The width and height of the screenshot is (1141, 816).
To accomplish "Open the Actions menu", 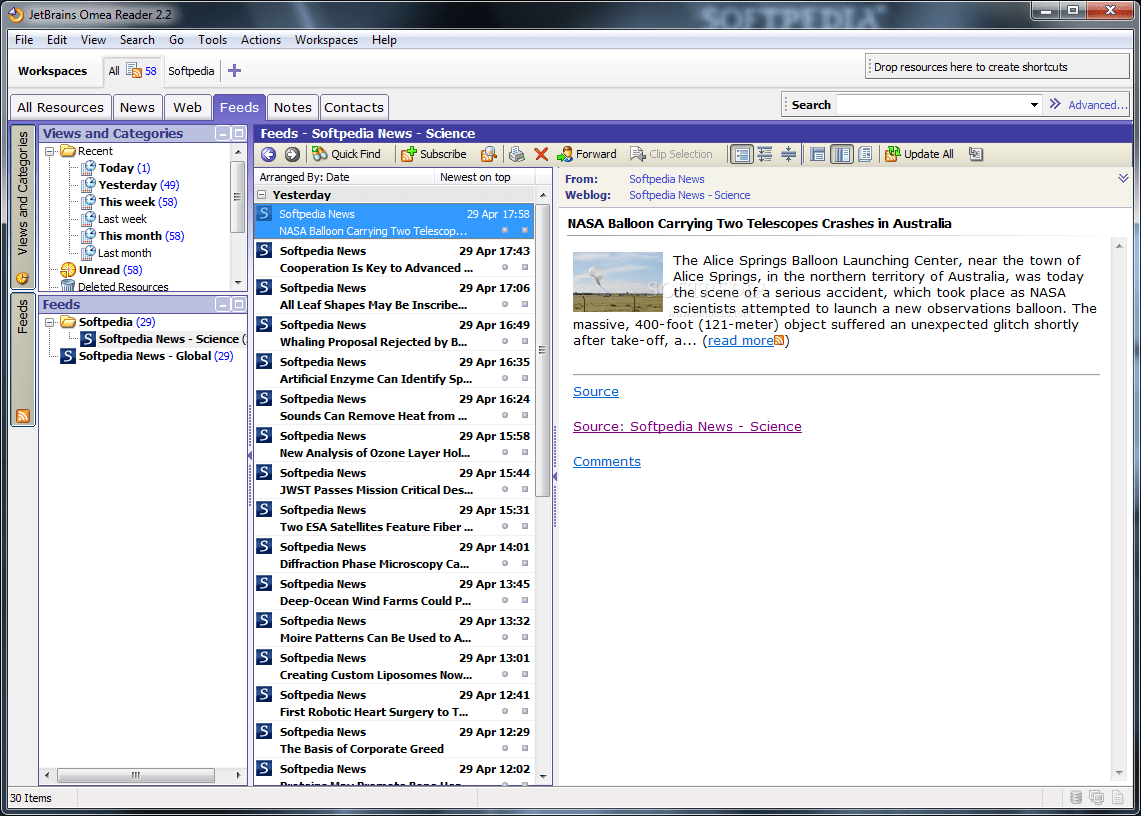I will [261, 40].
